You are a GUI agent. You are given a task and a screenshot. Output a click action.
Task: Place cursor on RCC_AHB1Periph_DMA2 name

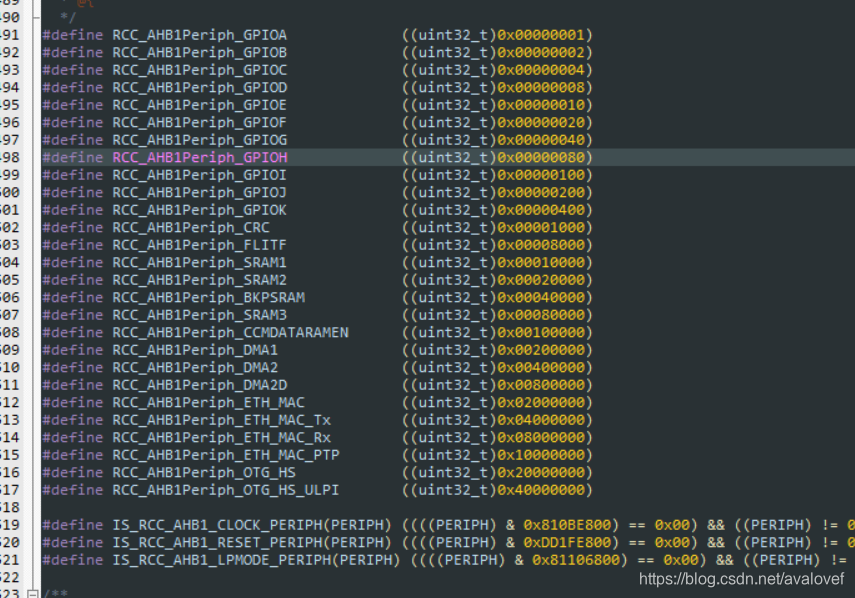tap(195, 367)
